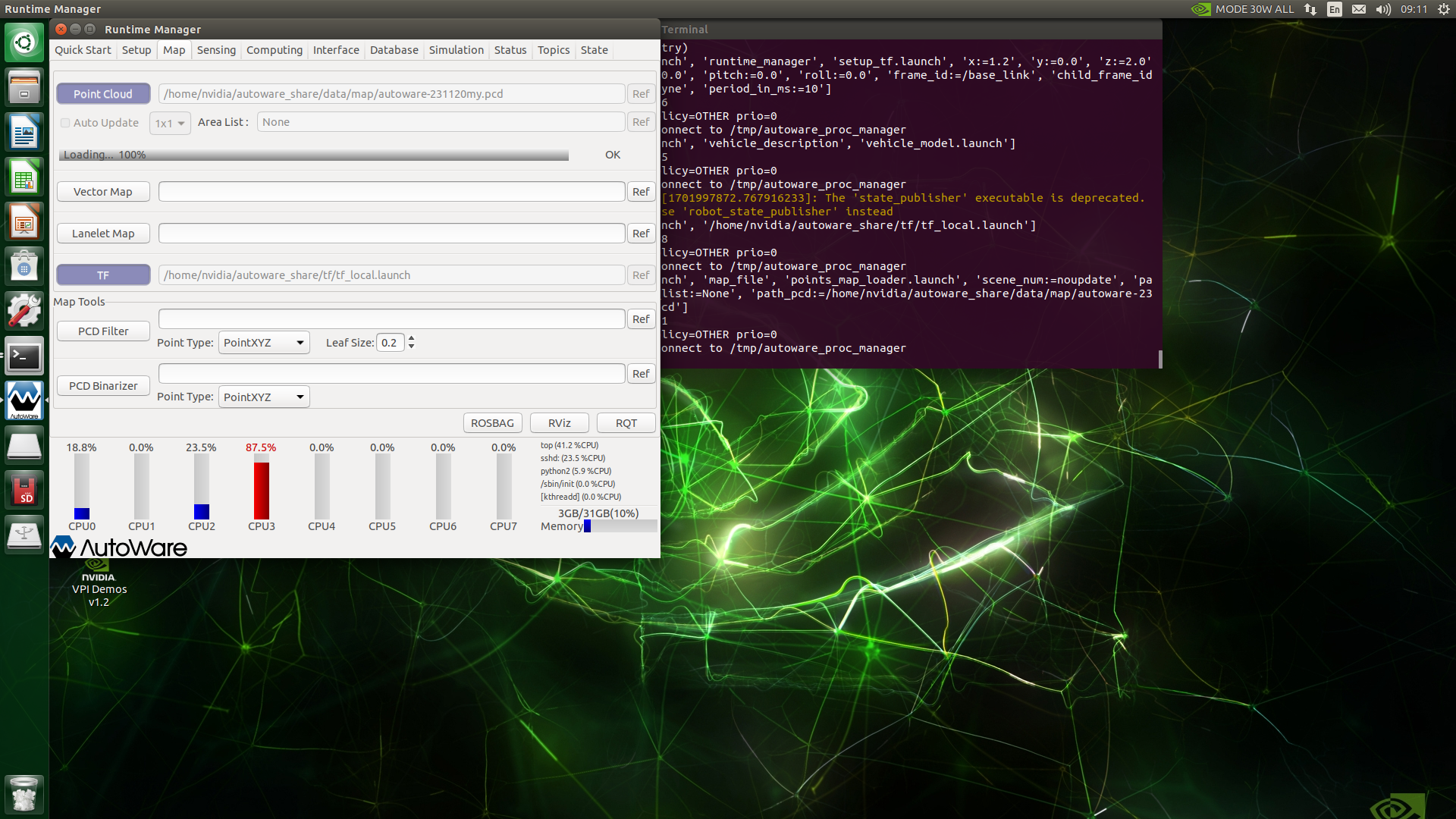
Task: Click the PCD Filter button
Action: (103, 331)
